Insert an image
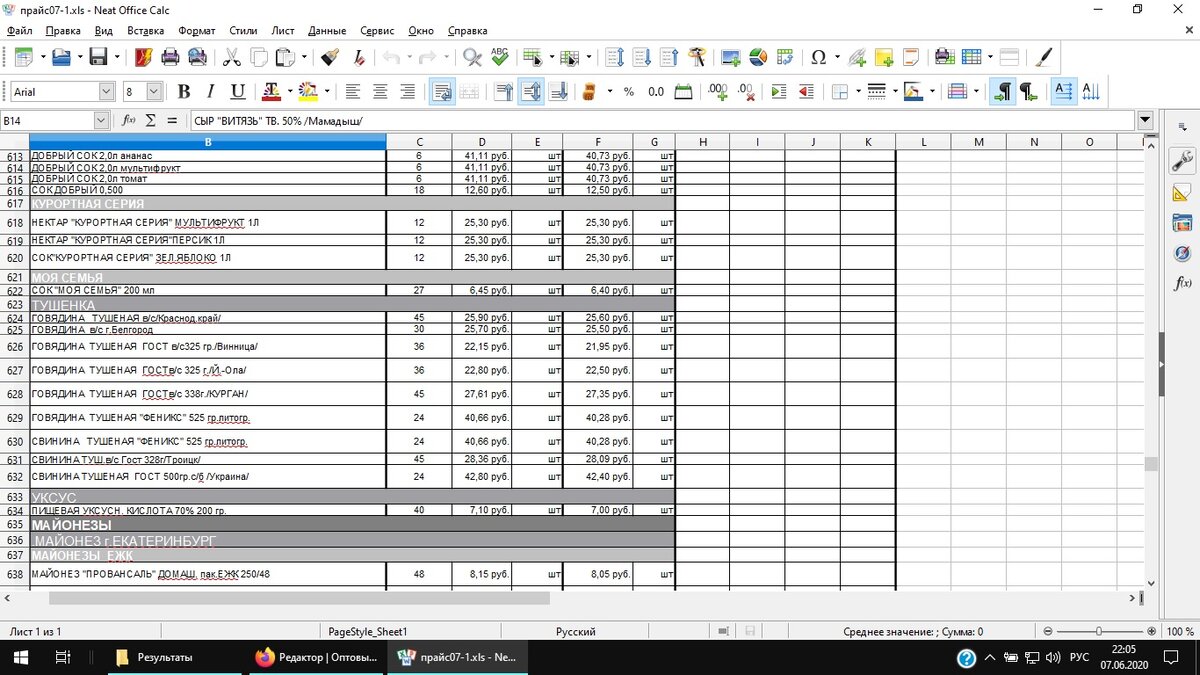This screenshot has width=1200, height=675. click(730, 57)
